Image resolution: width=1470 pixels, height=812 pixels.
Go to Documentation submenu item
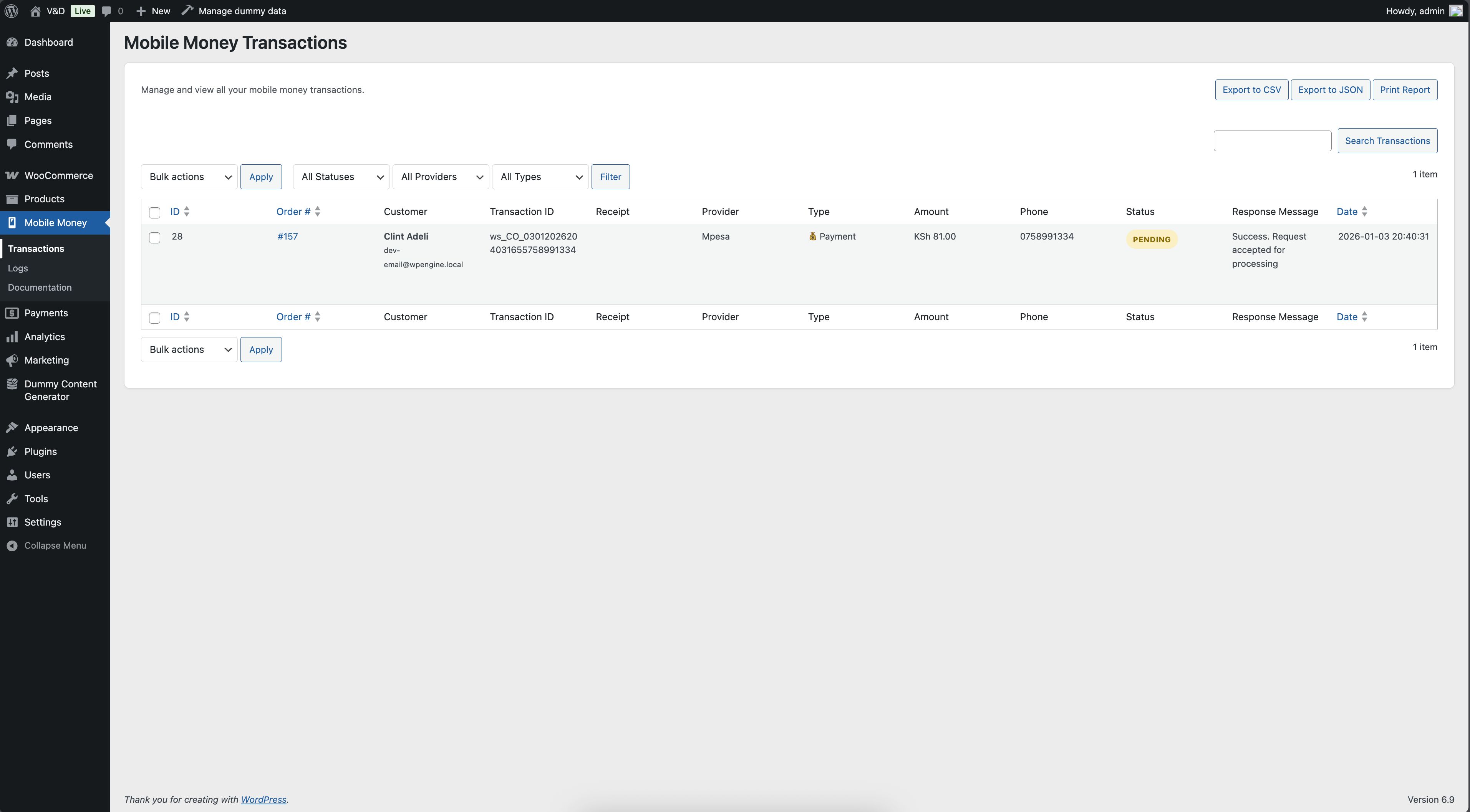[x=40, y=288]
